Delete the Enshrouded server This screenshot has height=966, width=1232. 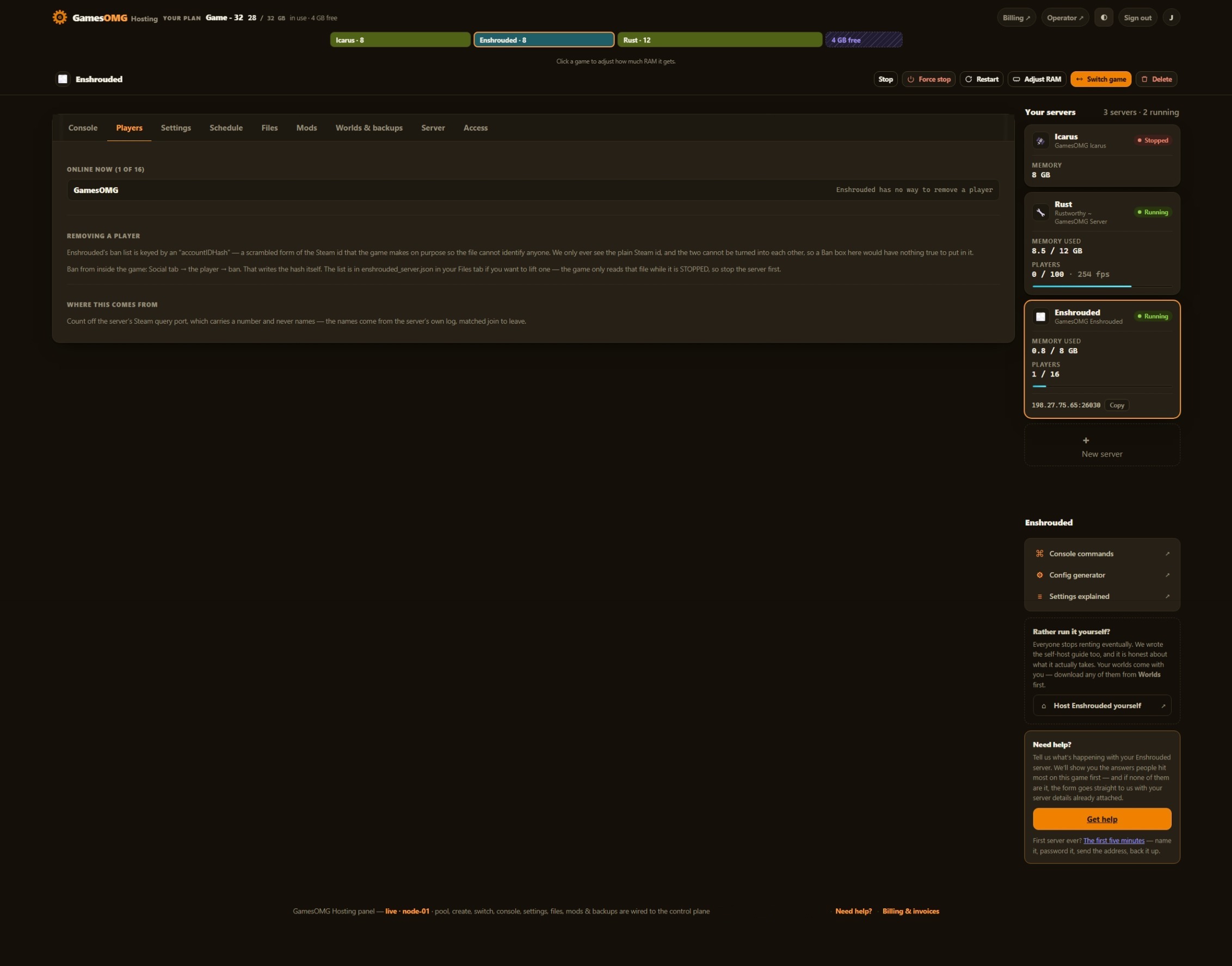[1157, 79]
